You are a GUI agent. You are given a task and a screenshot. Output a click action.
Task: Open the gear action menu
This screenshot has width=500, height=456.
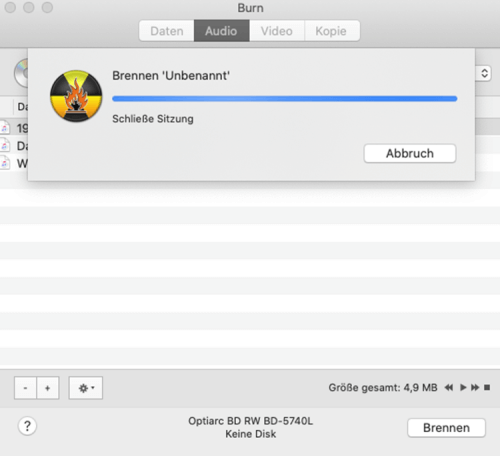pyautogui.click(x=86, y=388)
